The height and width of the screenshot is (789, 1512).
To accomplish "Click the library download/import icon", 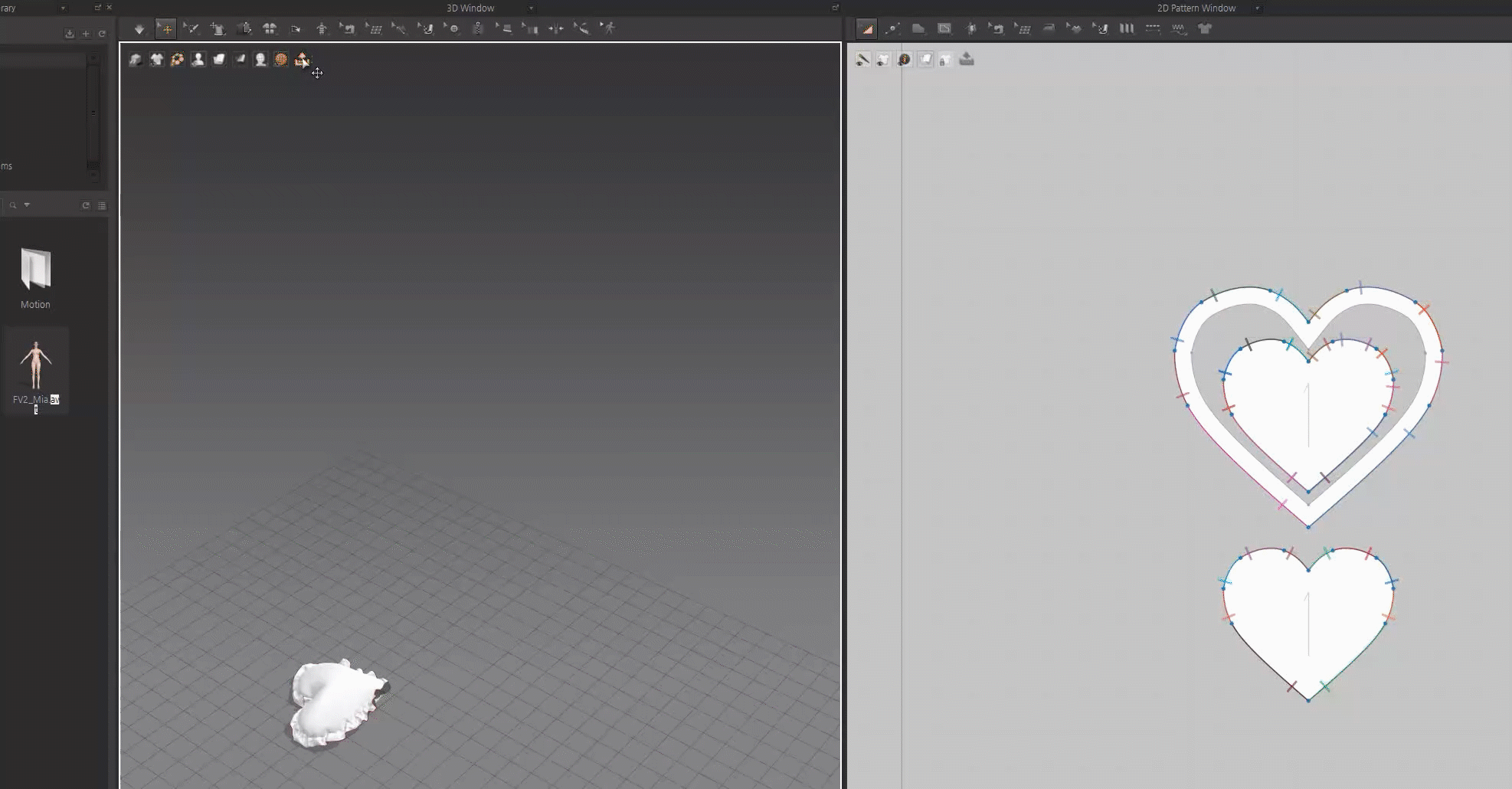I will [70, 34].
